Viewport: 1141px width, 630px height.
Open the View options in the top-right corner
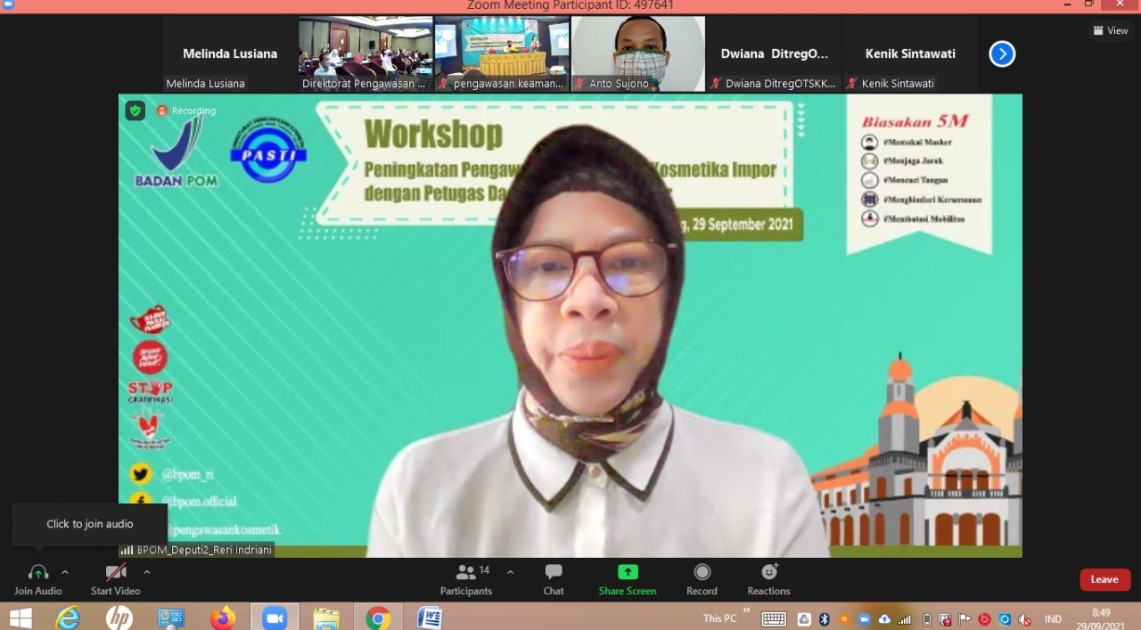coord(1110,30)
